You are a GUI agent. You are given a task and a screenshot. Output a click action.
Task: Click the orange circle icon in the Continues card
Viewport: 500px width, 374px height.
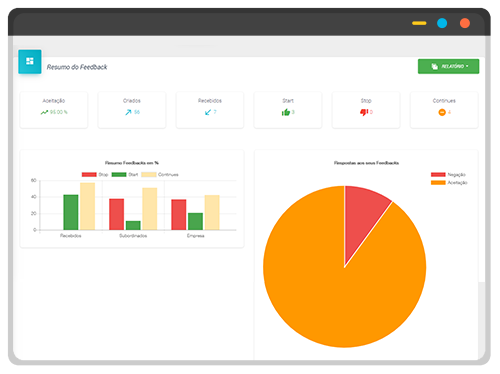click(x=442, y=112)
